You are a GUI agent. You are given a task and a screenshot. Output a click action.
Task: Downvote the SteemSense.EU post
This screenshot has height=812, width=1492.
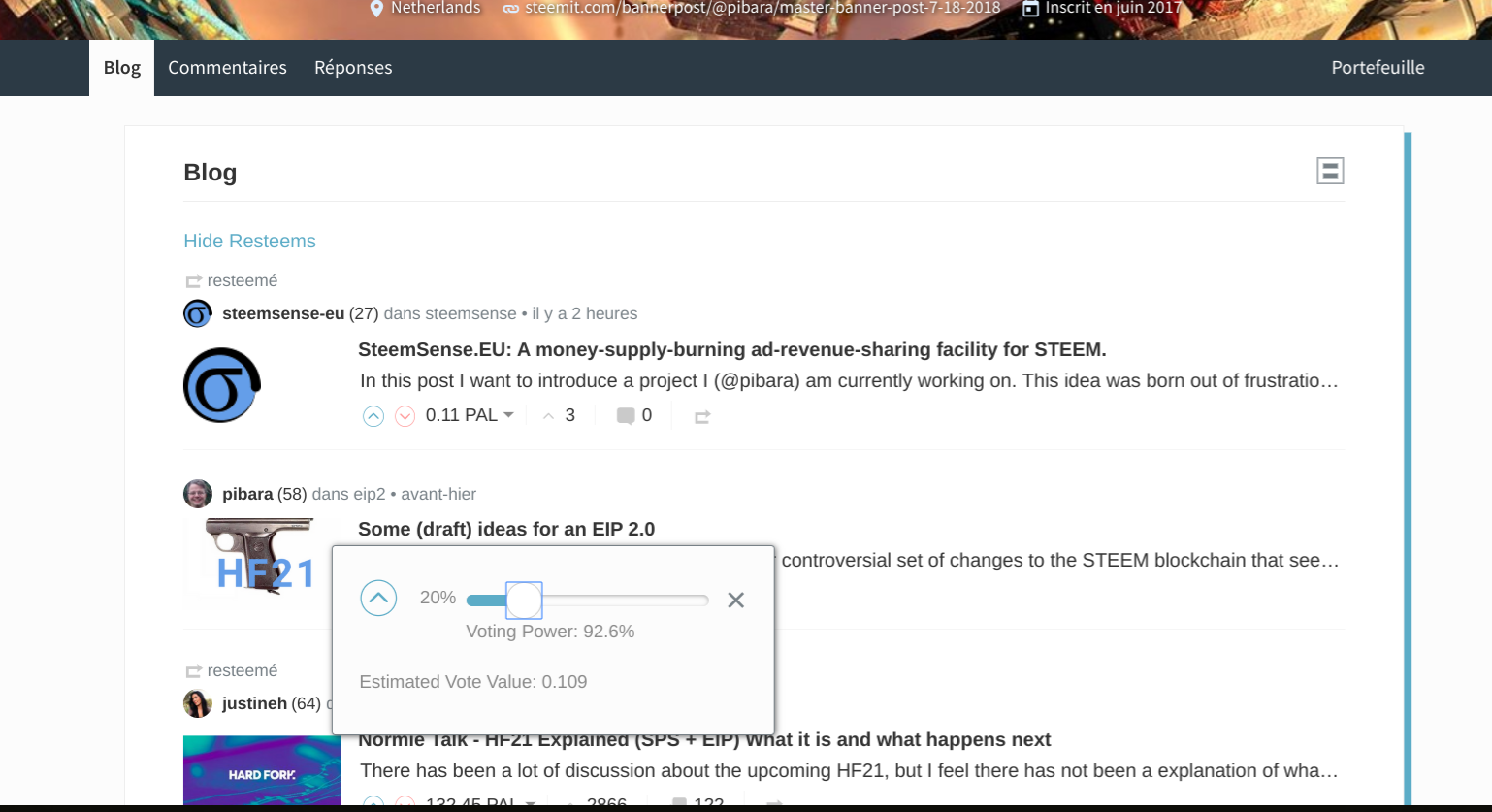[x=405, y=416]
